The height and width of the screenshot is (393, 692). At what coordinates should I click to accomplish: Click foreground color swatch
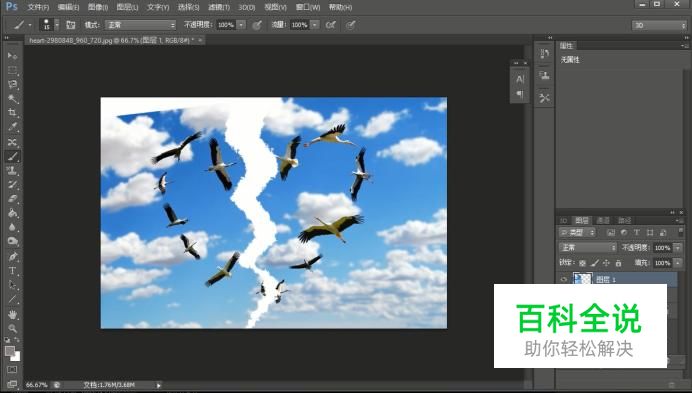pos(10,351)
